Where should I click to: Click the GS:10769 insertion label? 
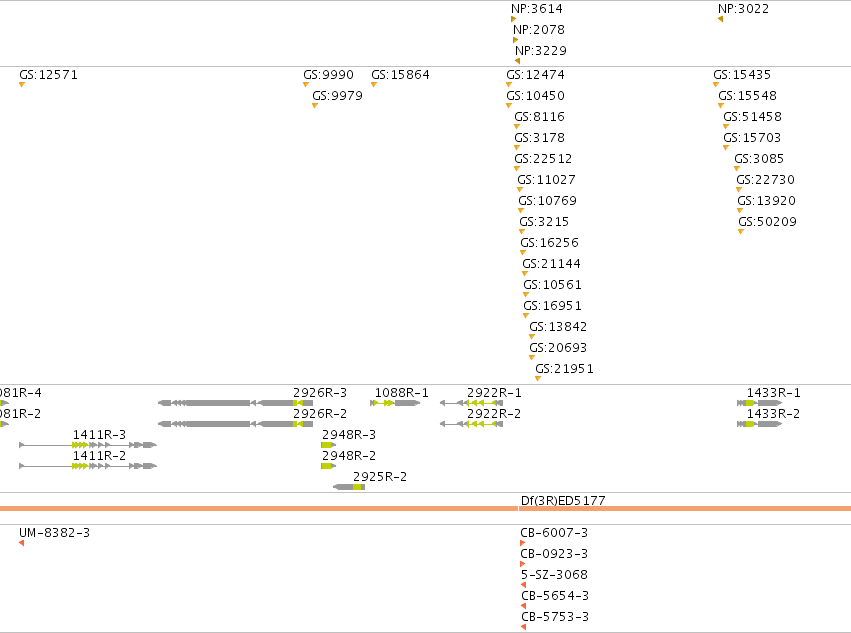click(x=548, y=201)
